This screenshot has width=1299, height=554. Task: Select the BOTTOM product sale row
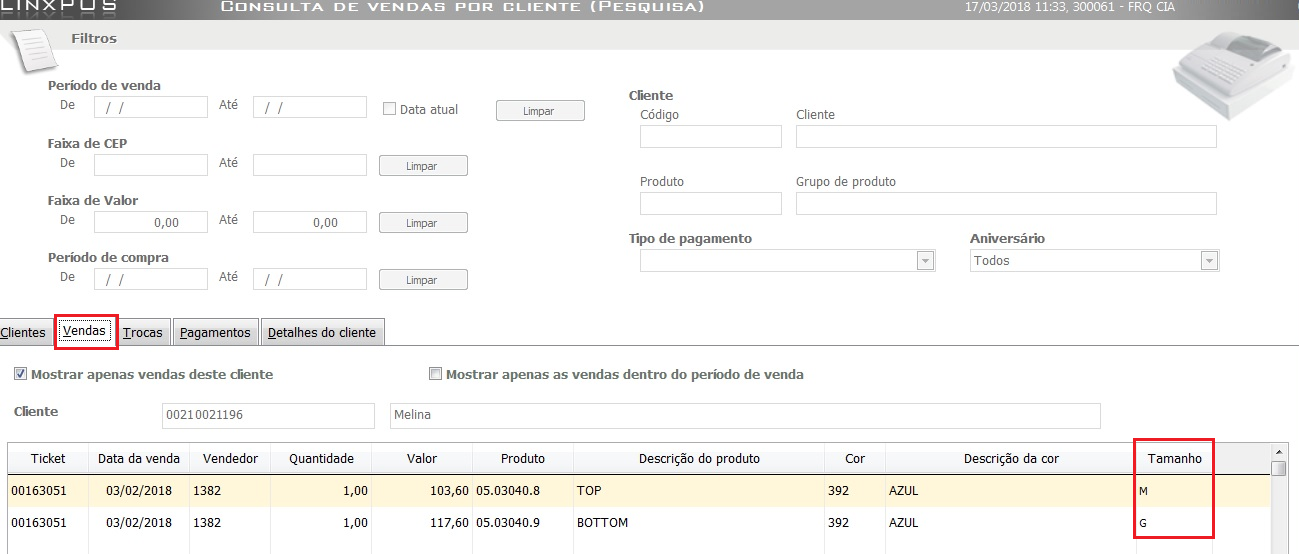pos(600,523)
